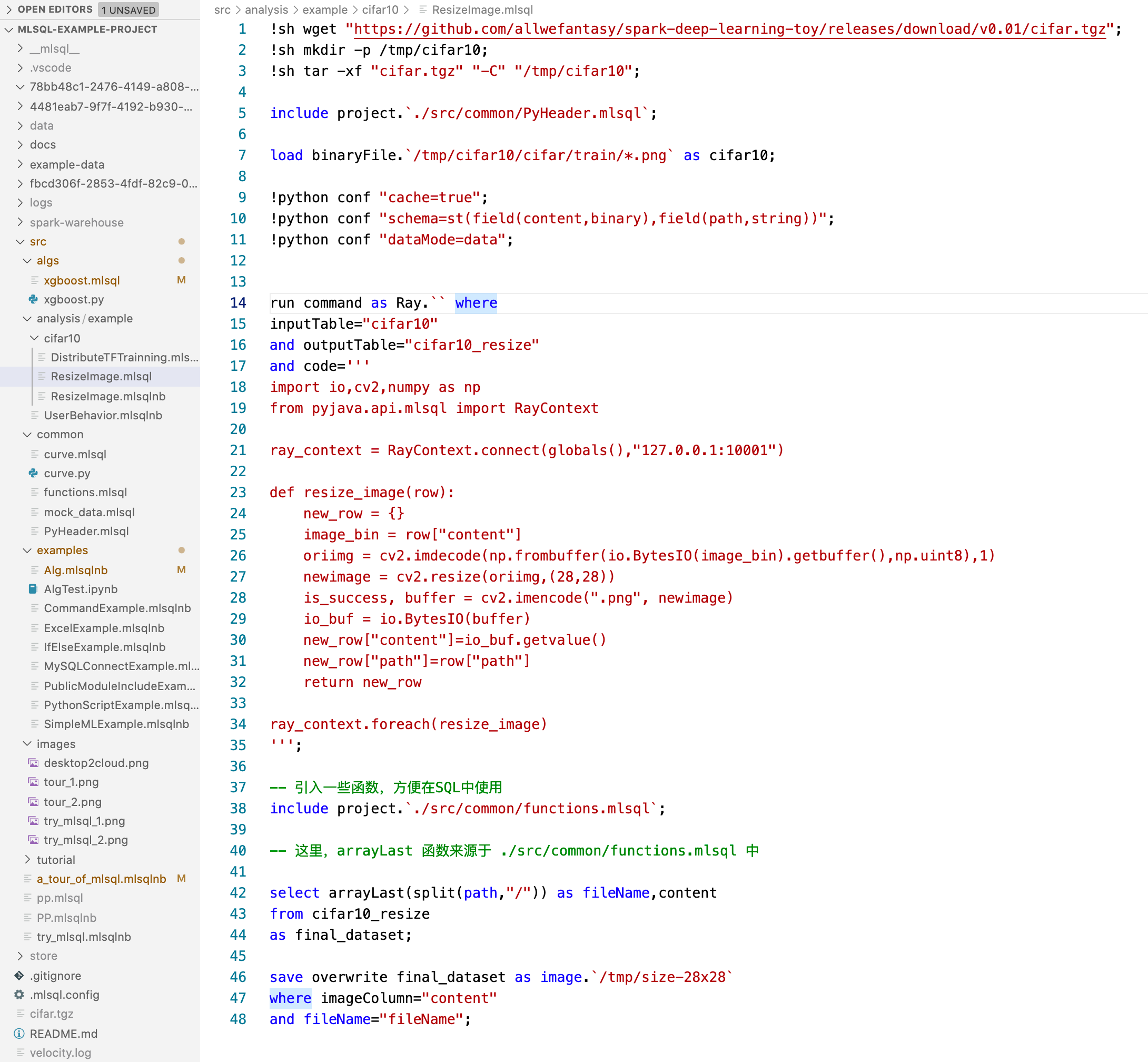
Task: Click the analysis breadcrumb segment
Action: point(266,10)
